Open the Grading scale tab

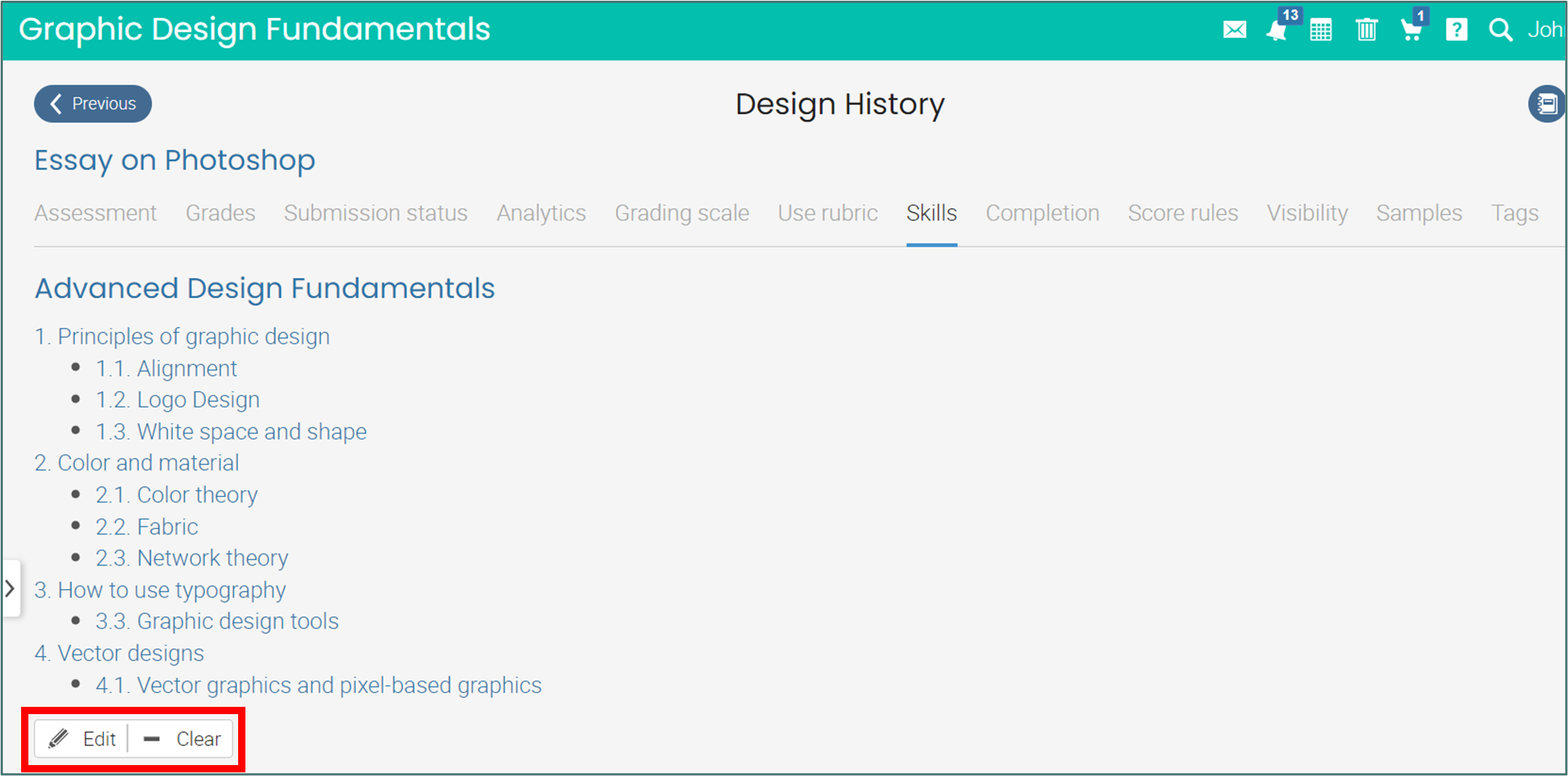coord(682,213)
